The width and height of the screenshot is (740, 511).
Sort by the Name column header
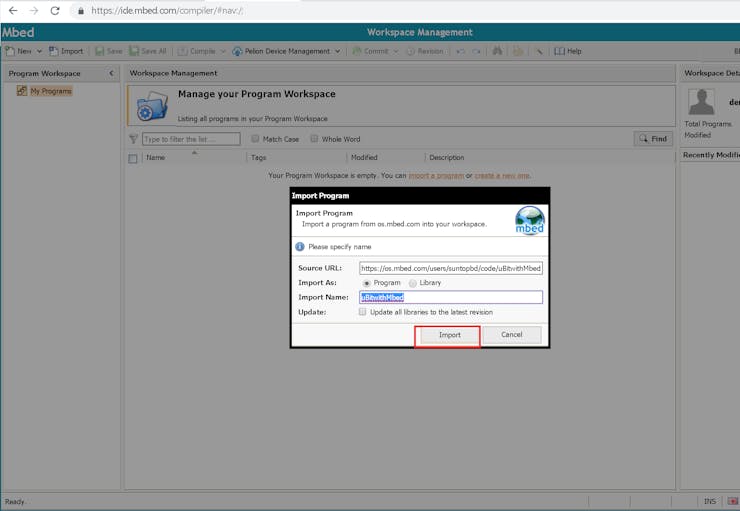156,158
